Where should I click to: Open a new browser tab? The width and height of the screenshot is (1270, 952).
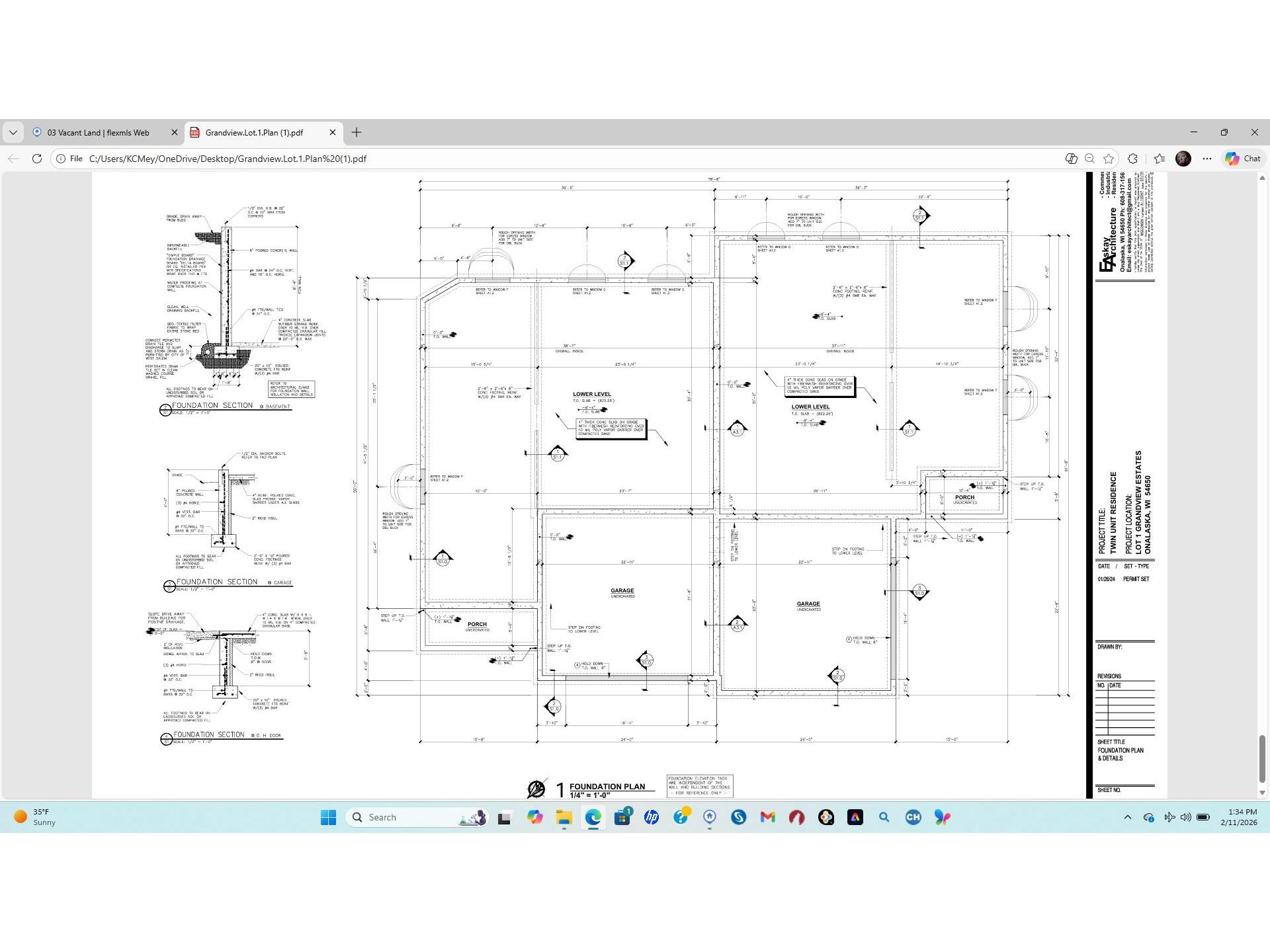click(357, 132)
